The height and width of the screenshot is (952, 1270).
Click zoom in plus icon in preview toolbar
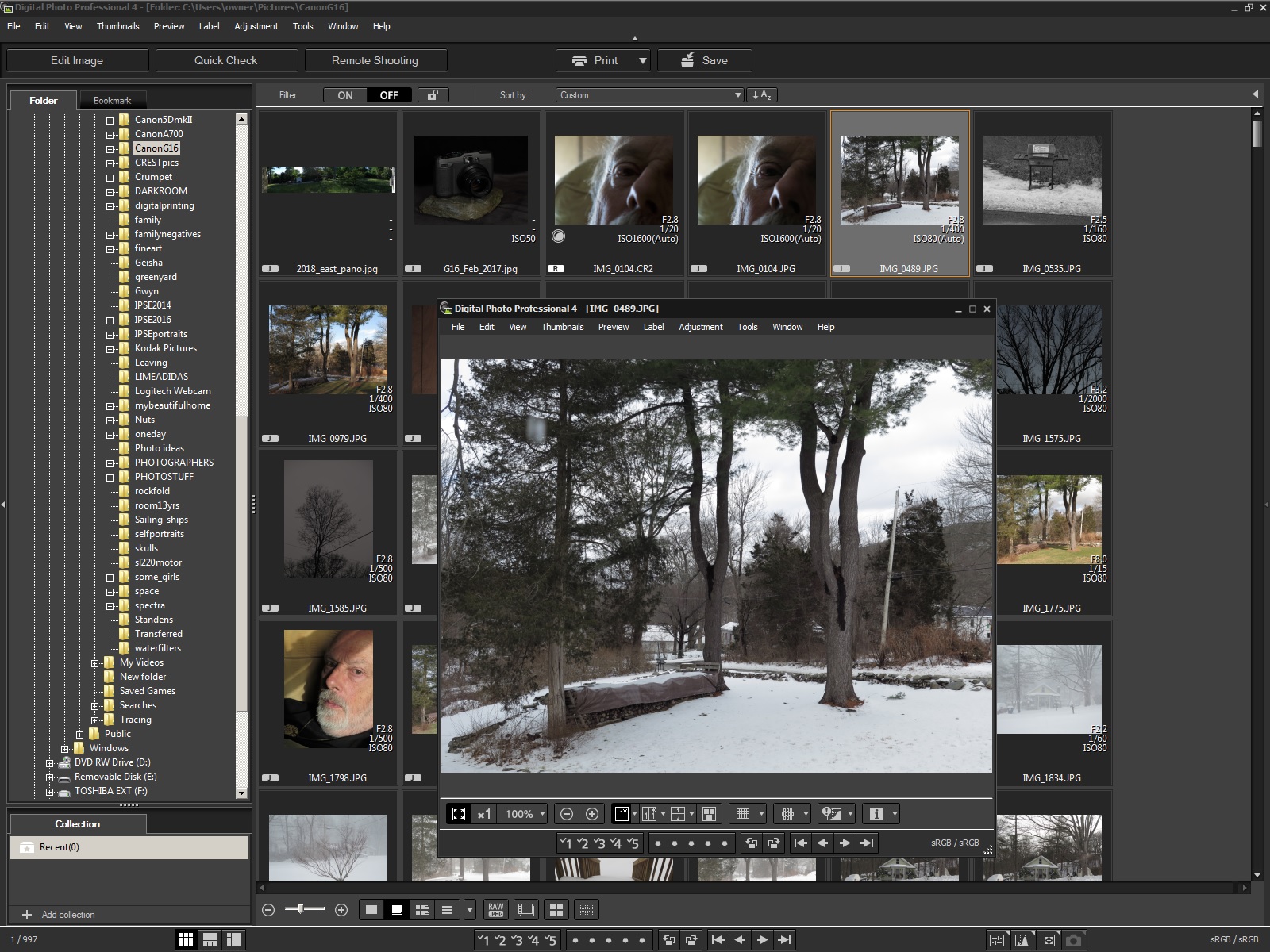pos(592,814)
